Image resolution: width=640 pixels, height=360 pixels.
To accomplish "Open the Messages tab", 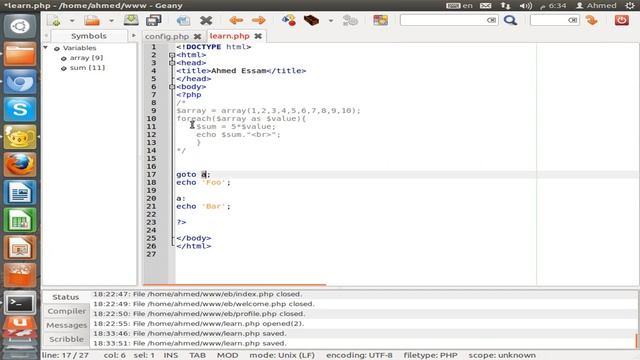I will (x=67, y=325).
